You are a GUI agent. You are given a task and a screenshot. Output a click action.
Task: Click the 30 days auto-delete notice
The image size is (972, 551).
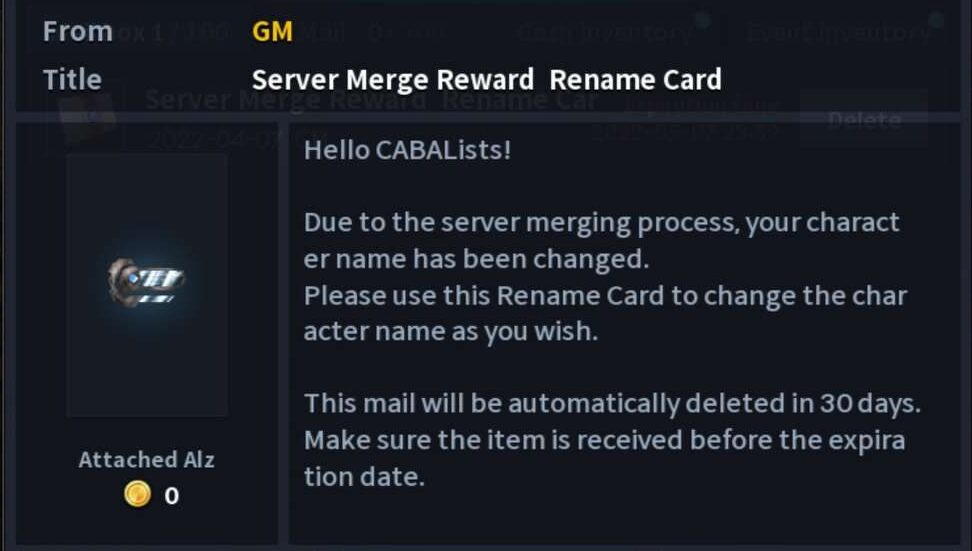coord(612,403)
